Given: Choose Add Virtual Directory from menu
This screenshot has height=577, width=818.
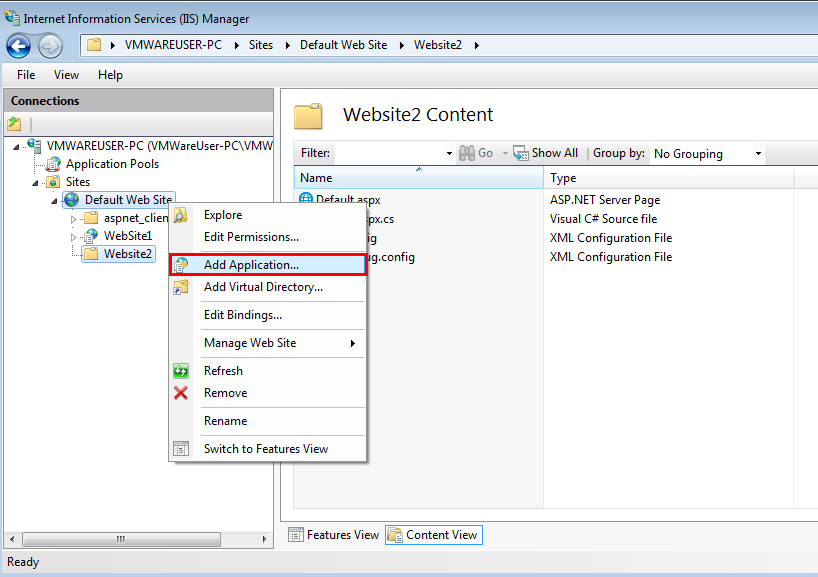Looking at the screenshot, I should 268,287.
